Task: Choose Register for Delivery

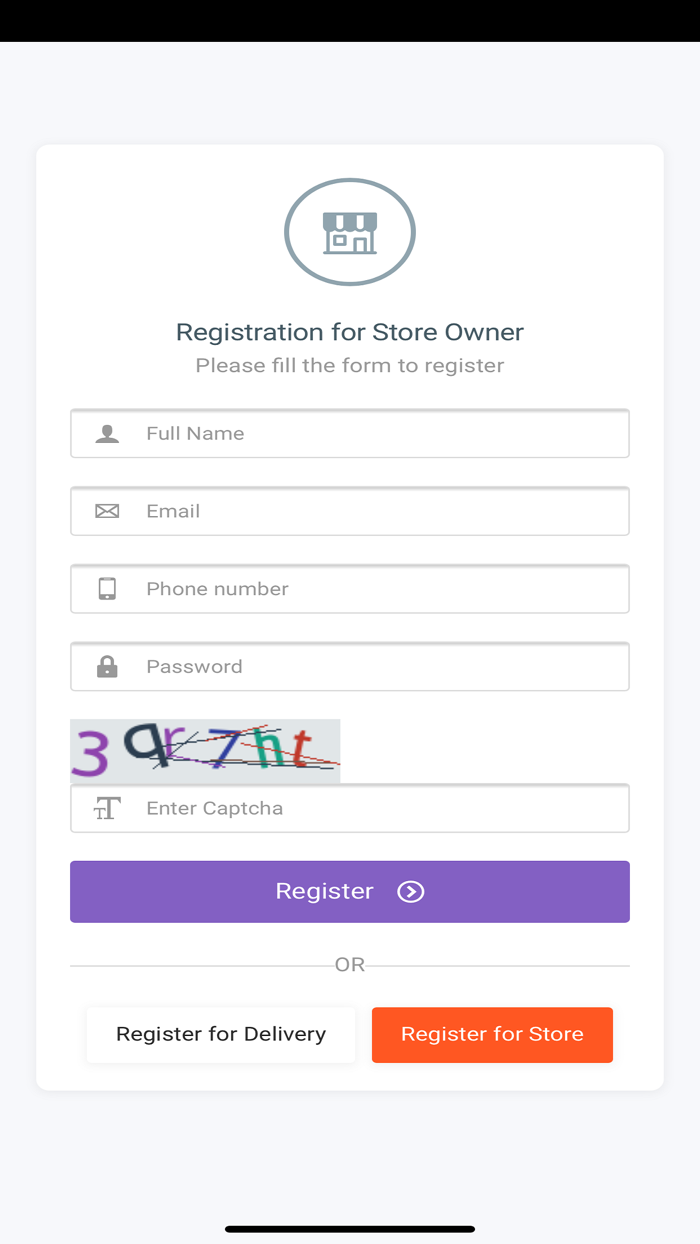Action: point(220,1034)
